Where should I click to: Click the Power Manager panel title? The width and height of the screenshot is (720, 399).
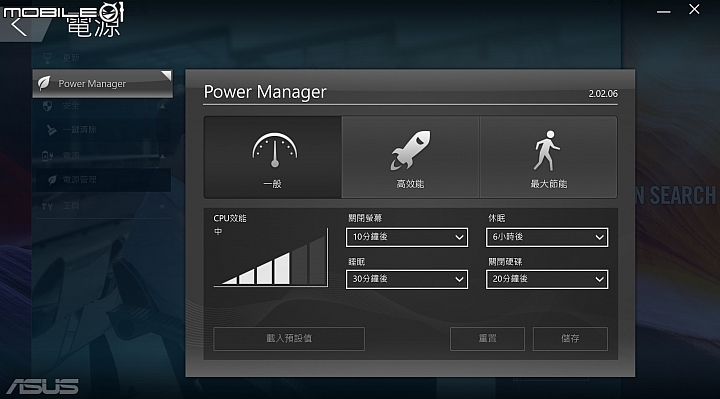tap(265, 92)
